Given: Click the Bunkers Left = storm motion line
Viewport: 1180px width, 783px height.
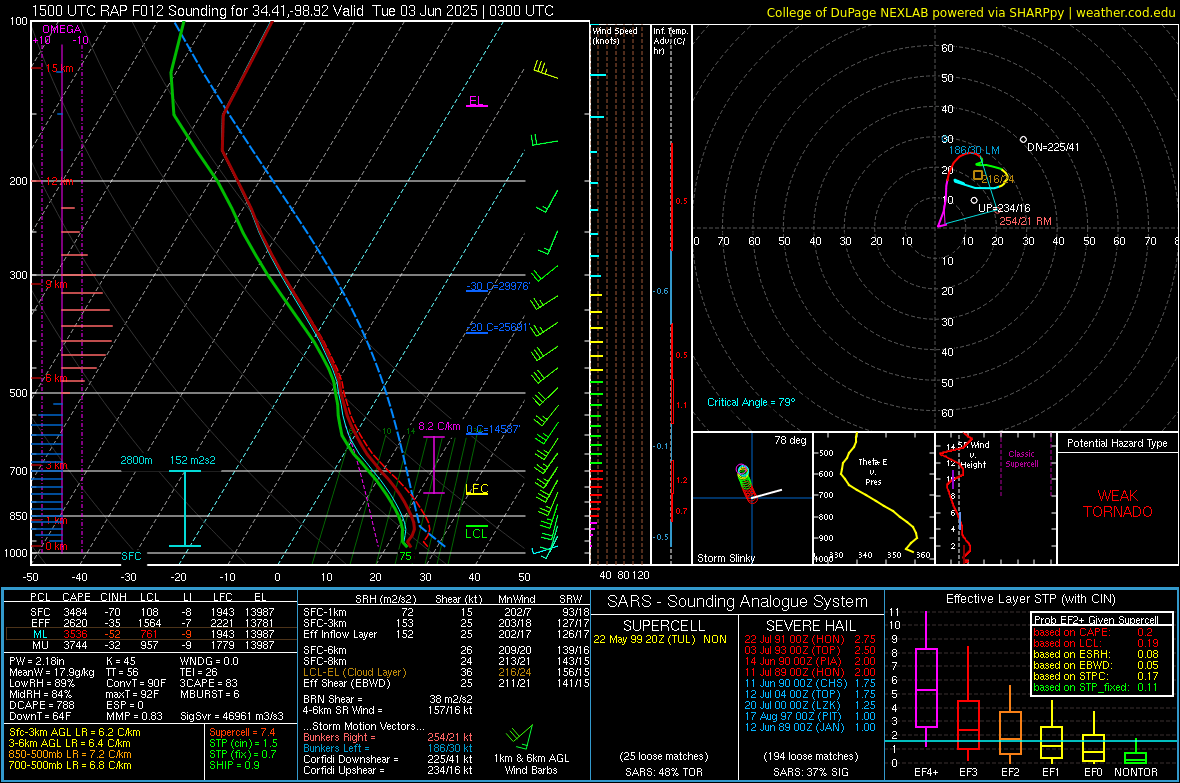Looking at the screenshot, I should (x=388, y=748).
